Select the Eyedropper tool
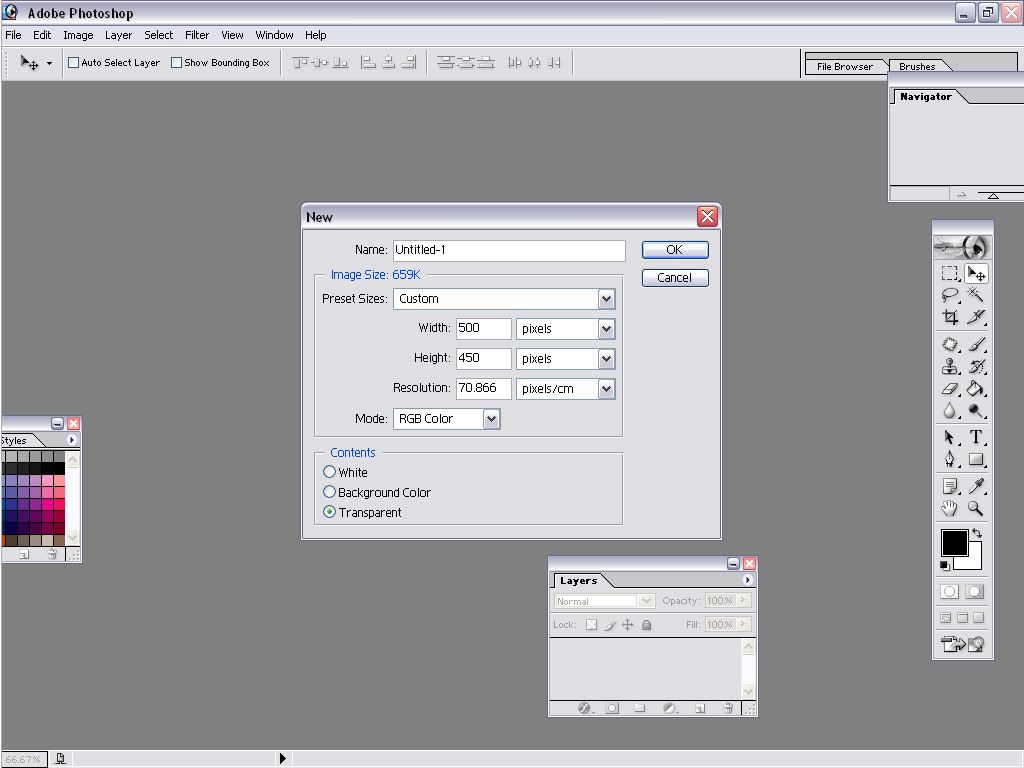 (x=976, y=486)
